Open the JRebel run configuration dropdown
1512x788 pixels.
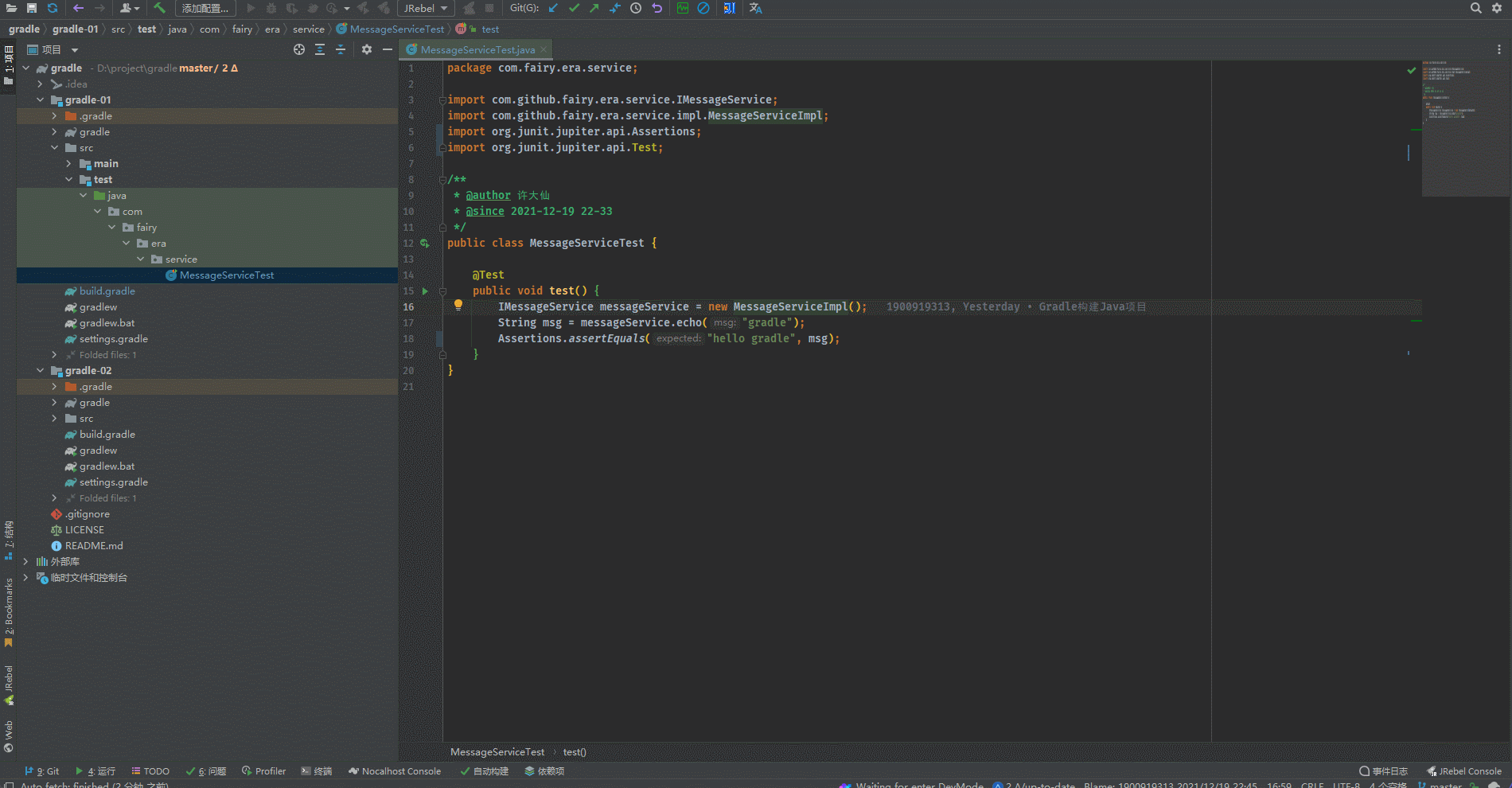tap(426, 8)
